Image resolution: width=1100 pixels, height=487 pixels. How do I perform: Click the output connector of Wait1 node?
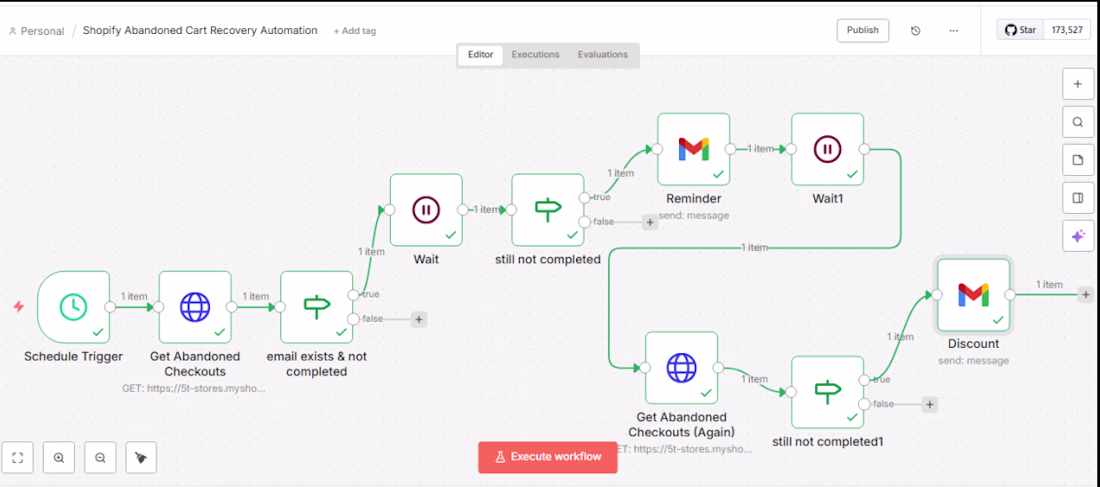(x=864, y=149)
